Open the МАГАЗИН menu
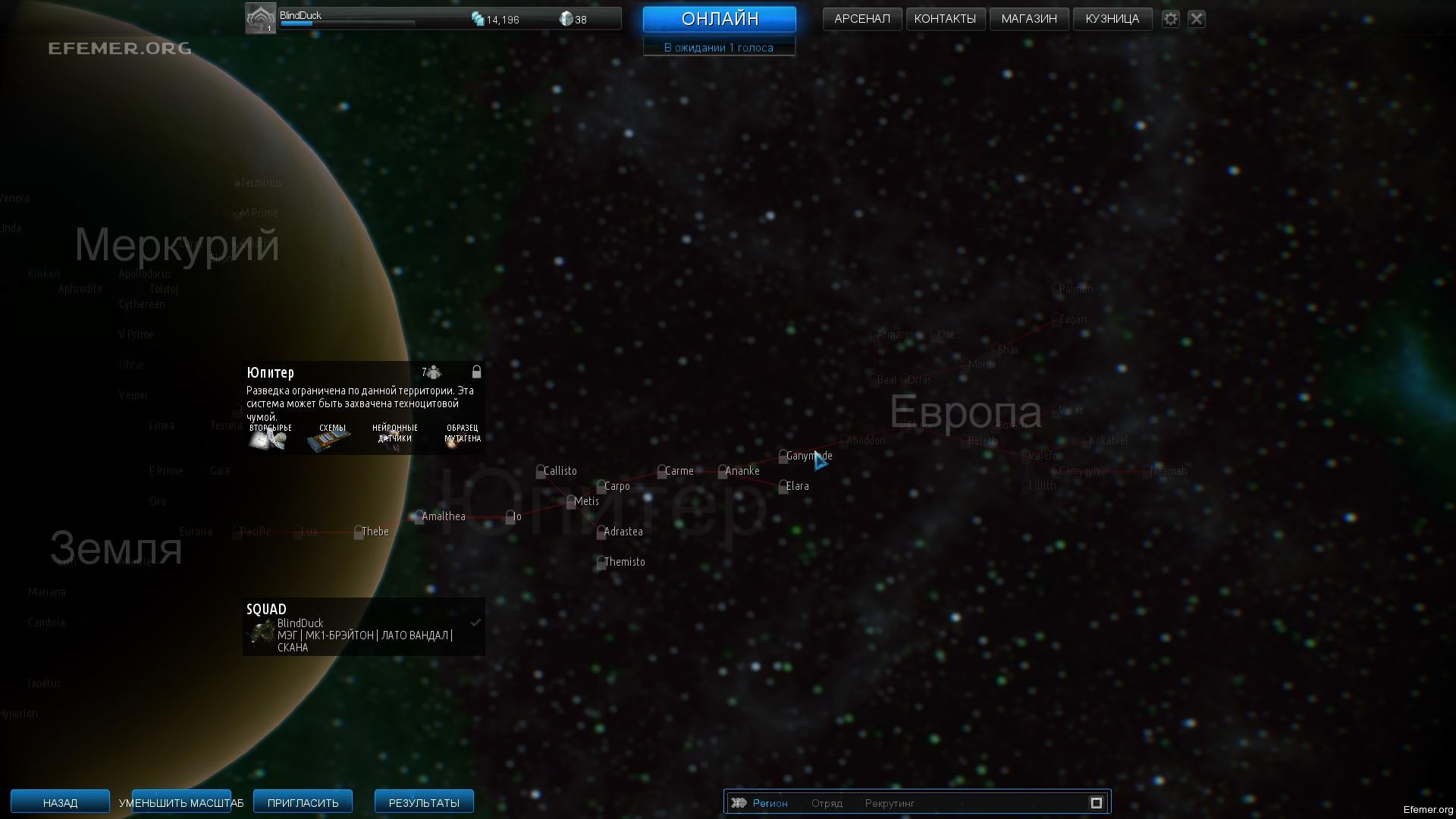The image size is (1456, 819). click(x=1029, y=19)
